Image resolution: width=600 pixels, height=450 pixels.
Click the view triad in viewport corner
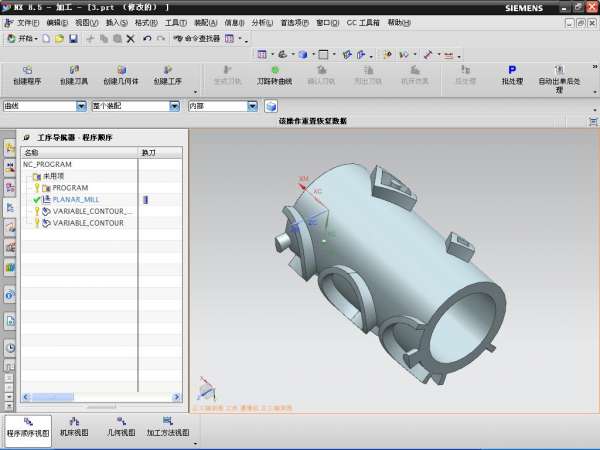click(x=207, y=390)
